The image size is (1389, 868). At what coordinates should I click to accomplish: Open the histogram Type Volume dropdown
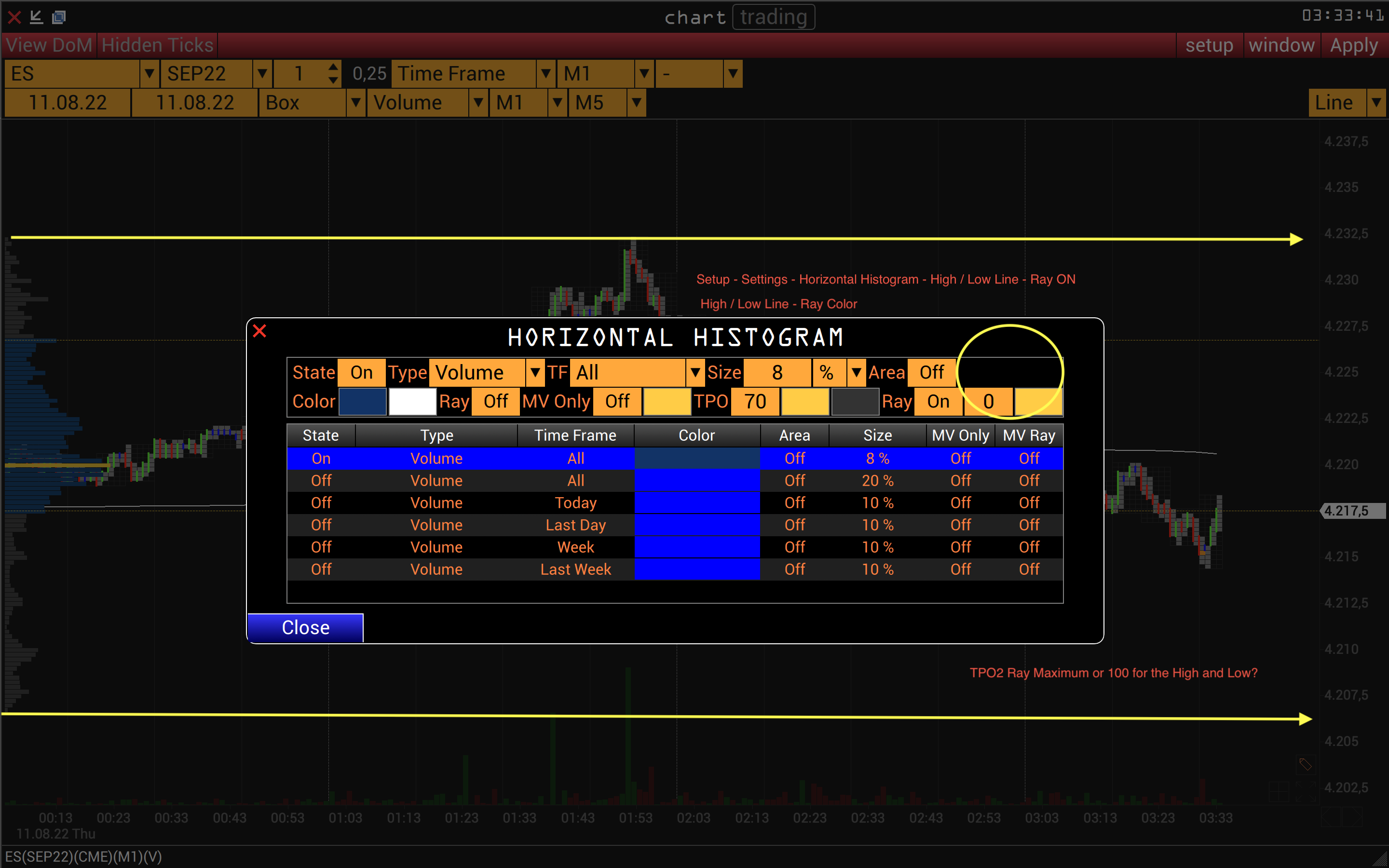click(535, 373)
